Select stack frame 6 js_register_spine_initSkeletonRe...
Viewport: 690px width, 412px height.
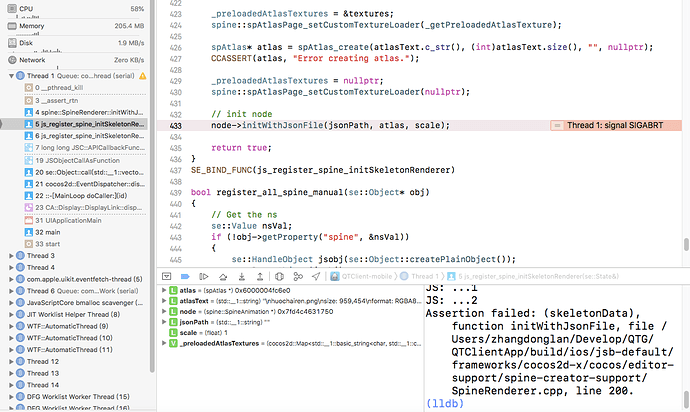tap(85, 136)
